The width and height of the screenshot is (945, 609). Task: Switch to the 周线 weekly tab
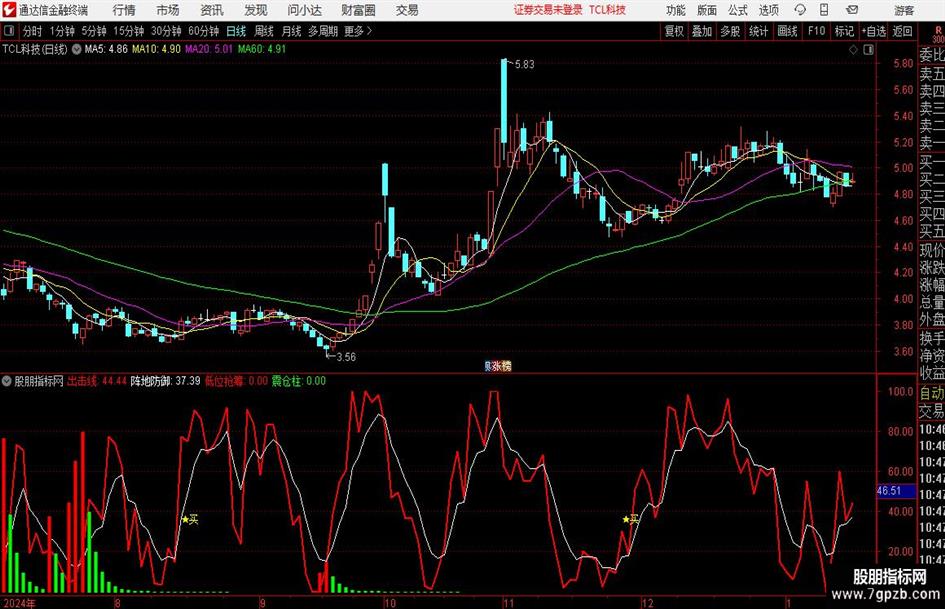point(264,31)
